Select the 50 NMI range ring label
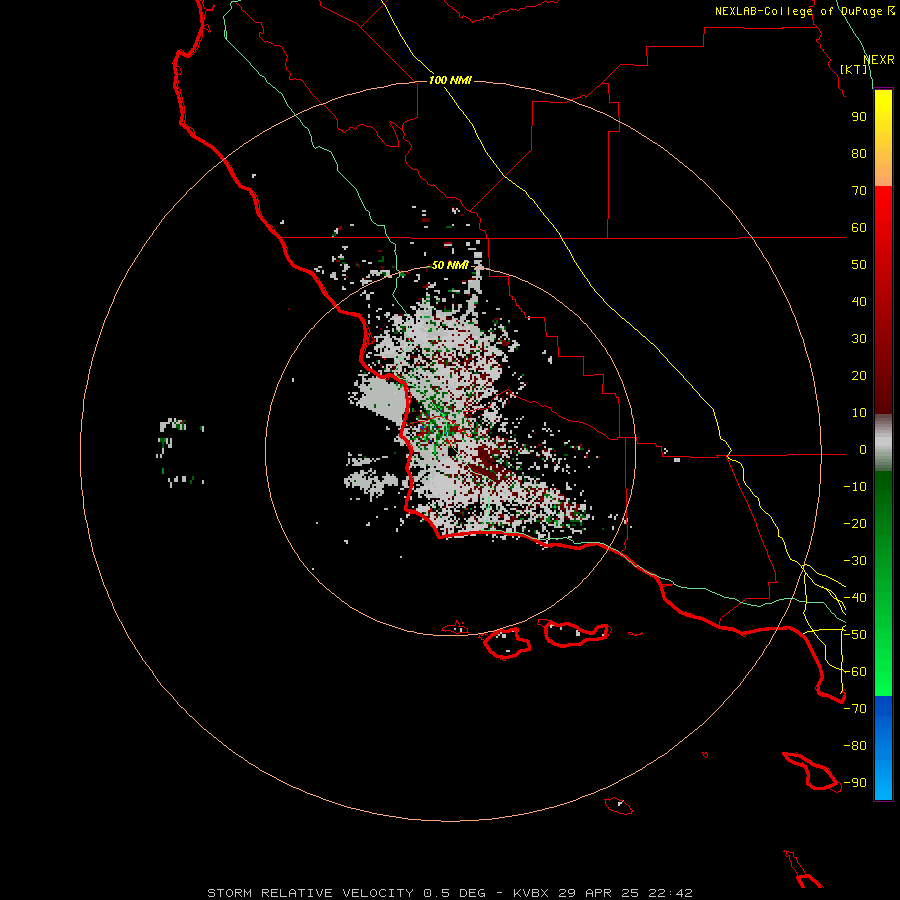 [450, 265]
